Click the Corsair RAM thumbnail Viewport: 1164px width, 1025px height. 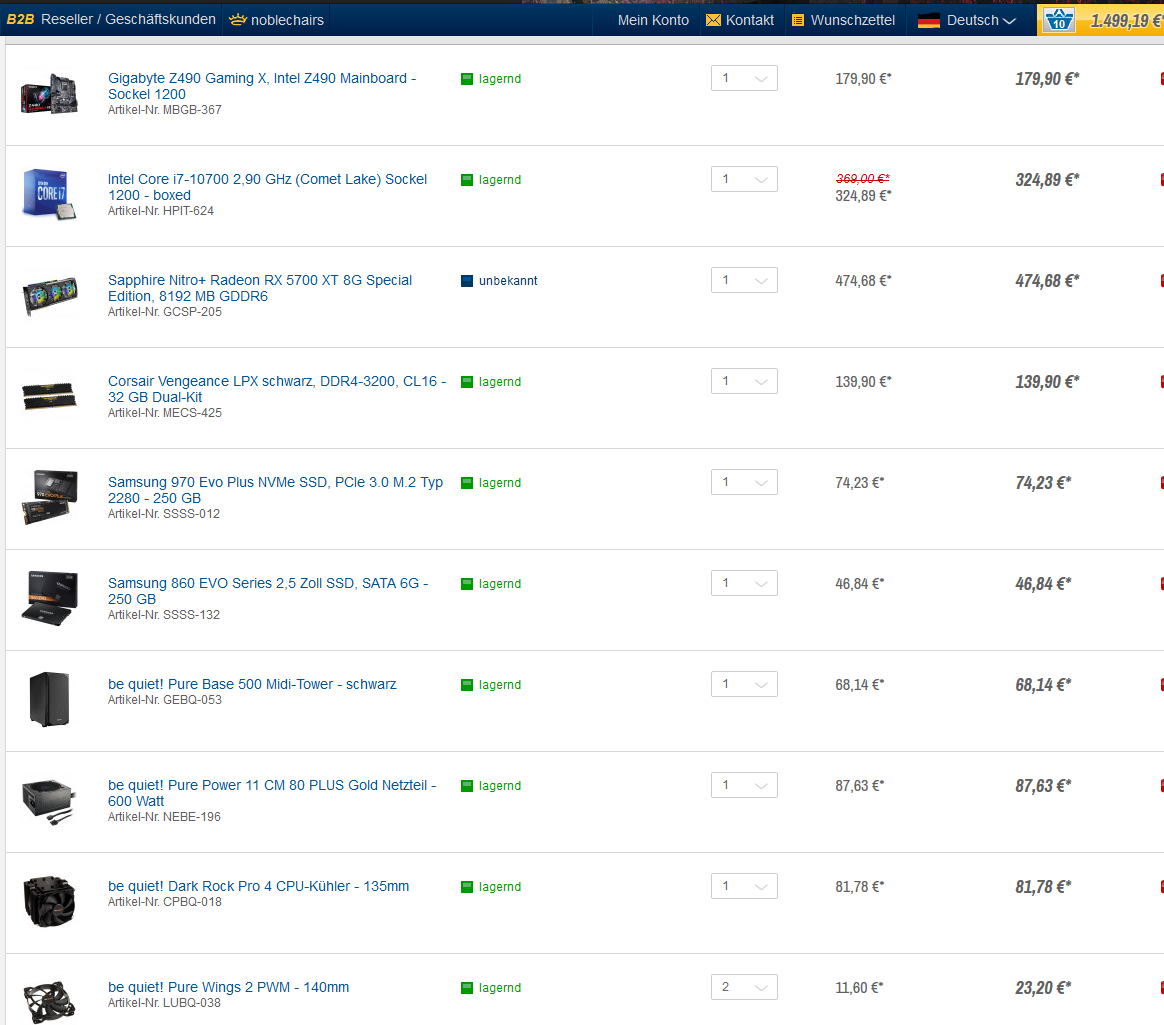click(49, 396)
